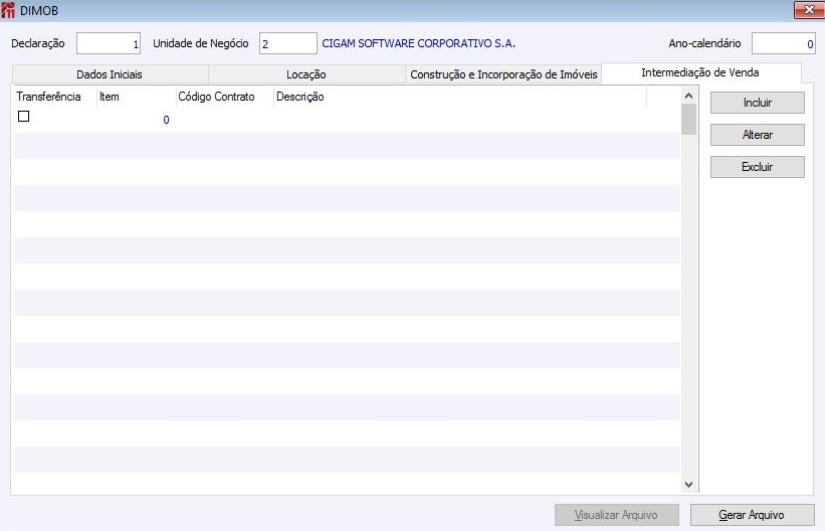Viewport: 825px width, 531px height.
Task: Select the Construção e Incorporação de Imóveis tab
Action: tap(504, 74)
